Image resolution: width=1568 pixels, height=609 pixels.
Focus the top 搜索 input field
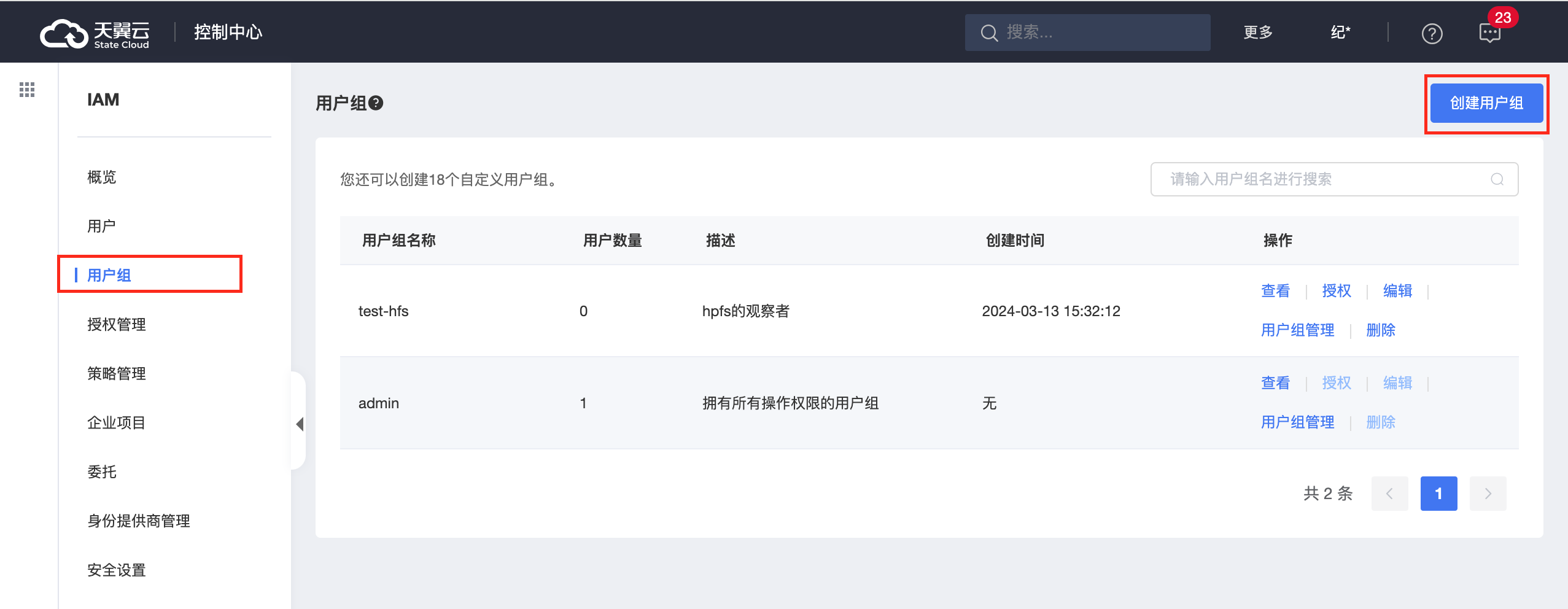(1087, 33)
